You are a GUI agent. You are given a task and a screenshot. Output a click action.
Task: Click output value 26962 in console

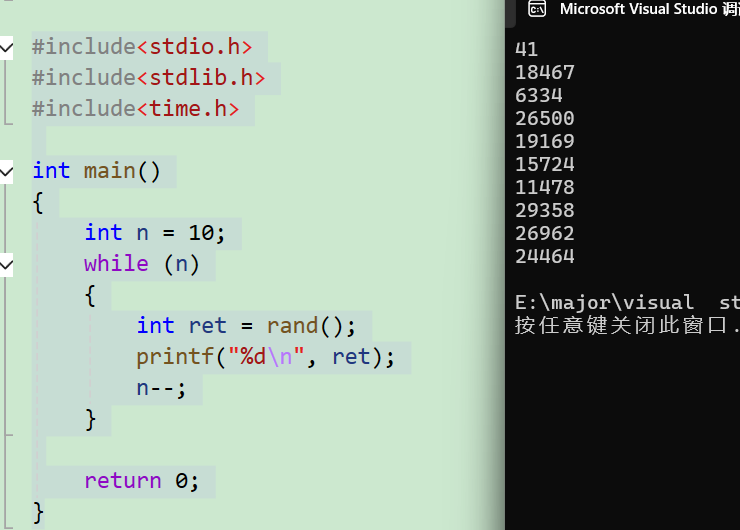(x=545, y=234)
